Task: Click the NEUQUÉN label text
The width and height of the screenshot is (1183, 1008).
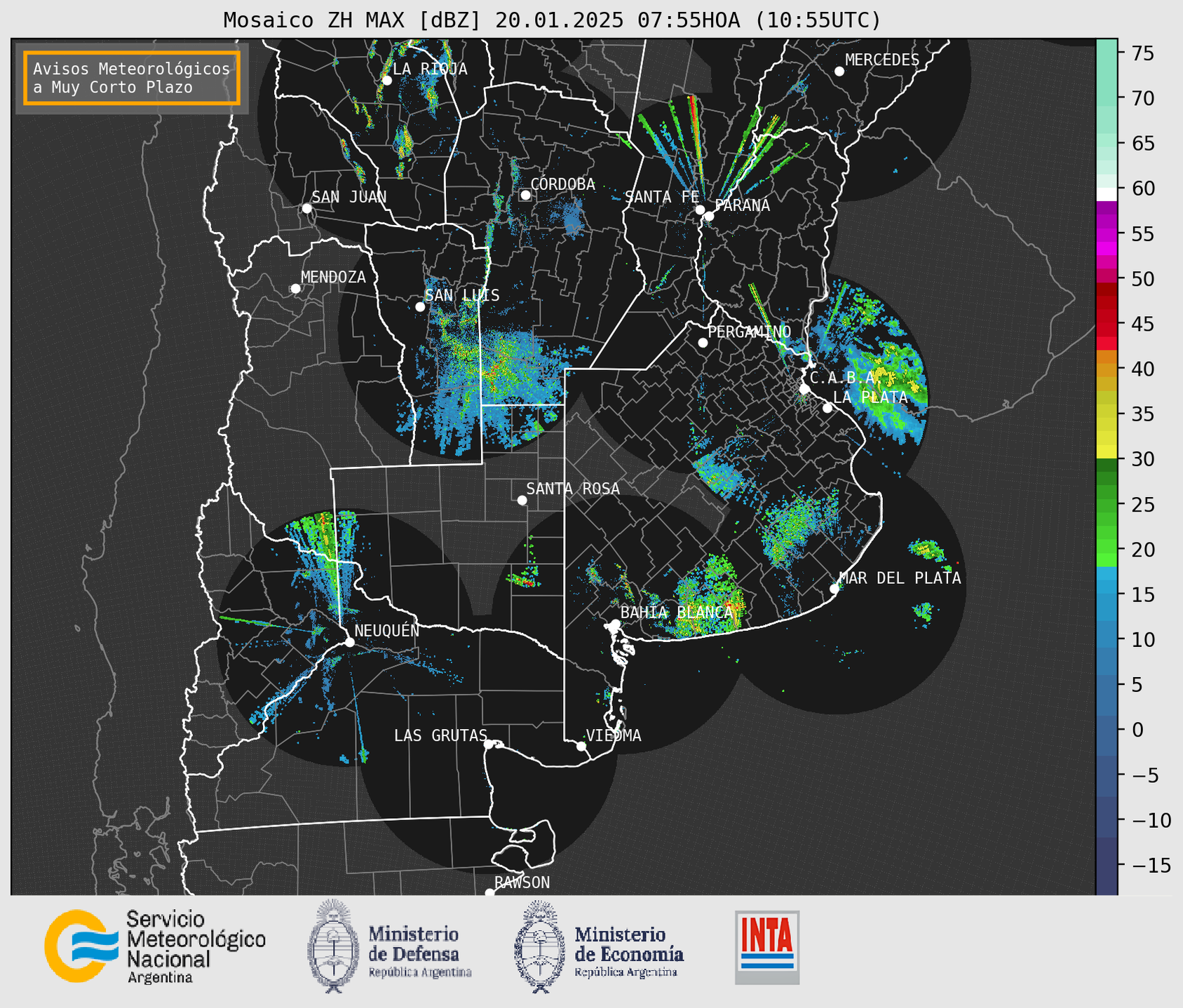Action: pos(387,630)
